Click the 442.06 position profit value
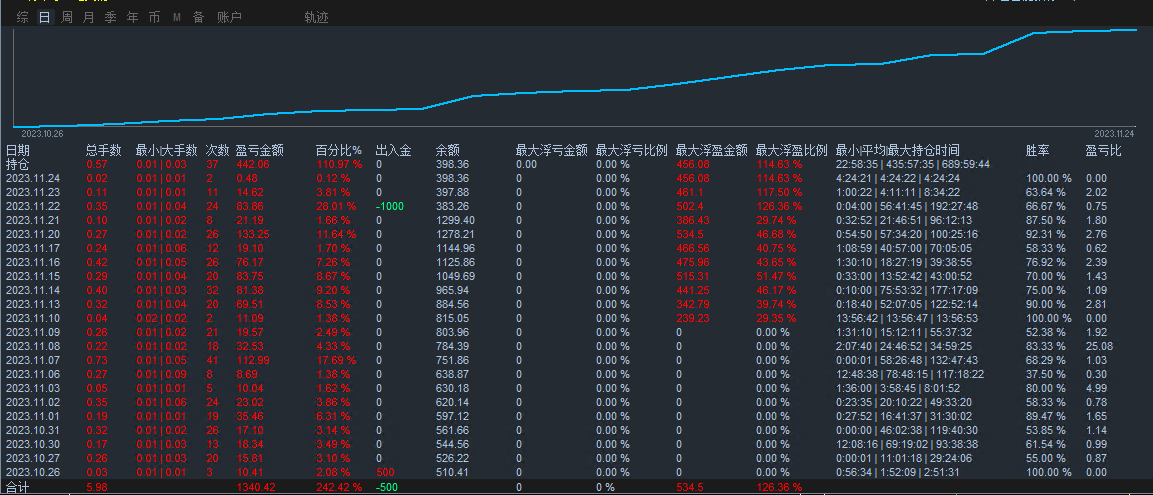Screen dimensions: 1153x495 tap(252, 164)
